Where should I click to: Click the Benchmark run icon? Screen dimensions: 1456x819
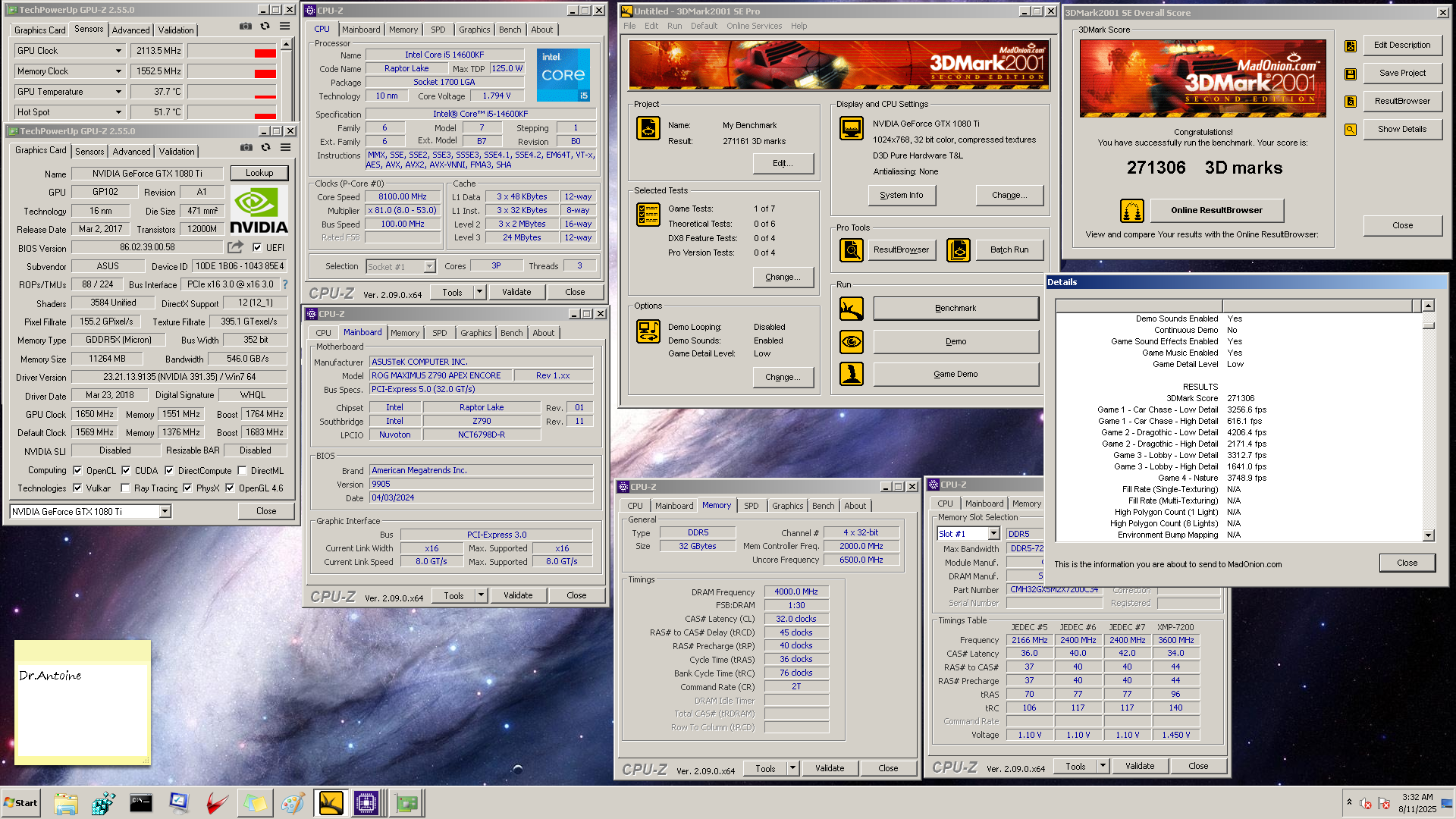point(852,309)
